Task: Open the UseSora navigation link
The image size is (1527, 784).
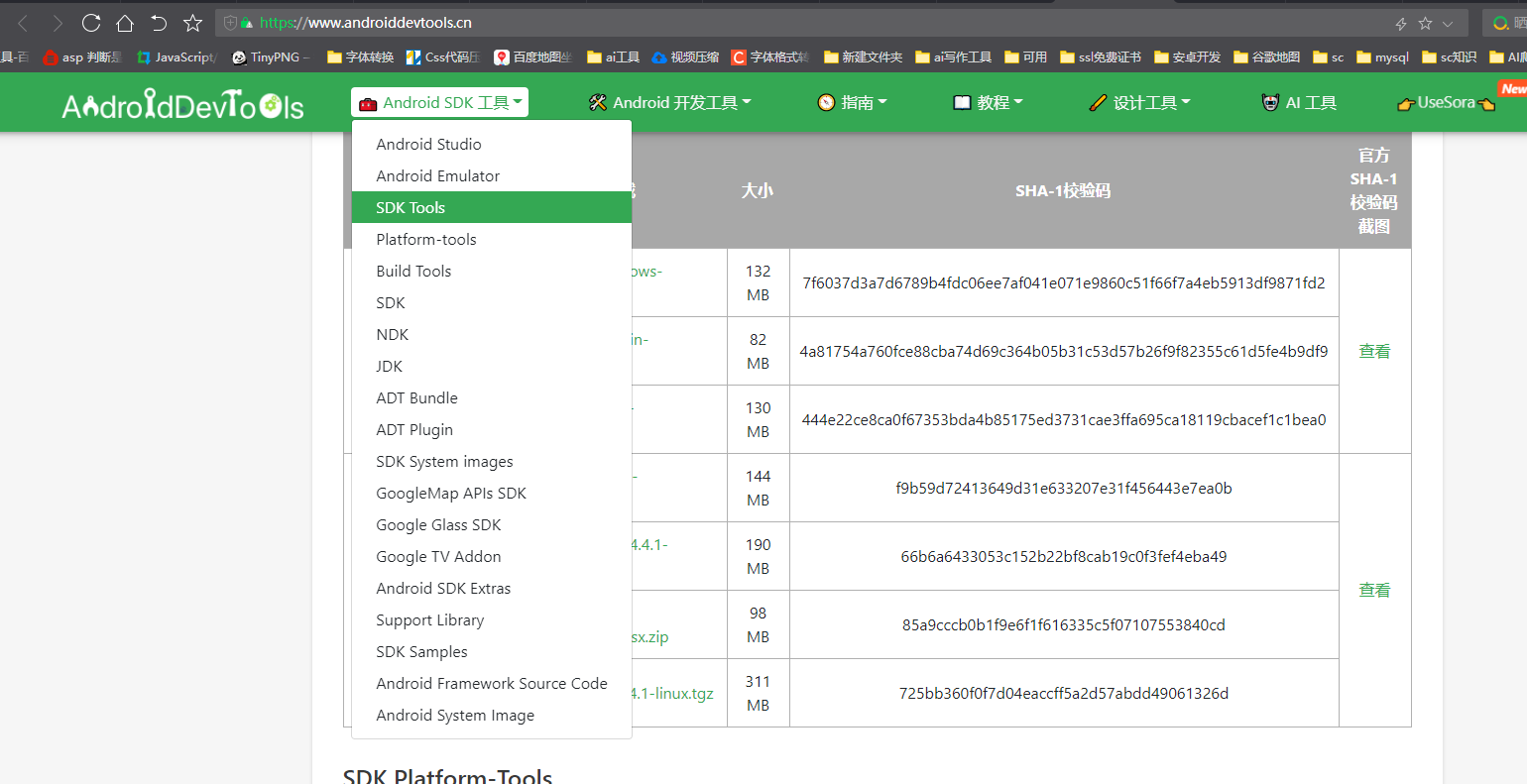Action: click(x=1446, y=102)
